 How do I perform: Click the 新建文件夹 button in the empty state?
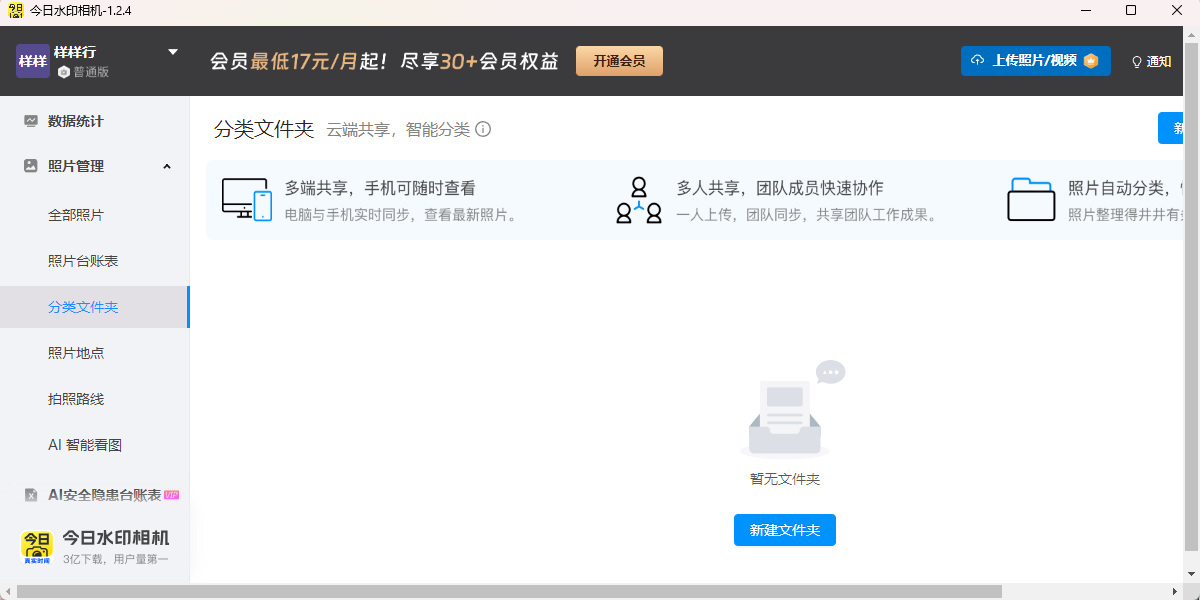pyautogui.click(x=785, y=530)
